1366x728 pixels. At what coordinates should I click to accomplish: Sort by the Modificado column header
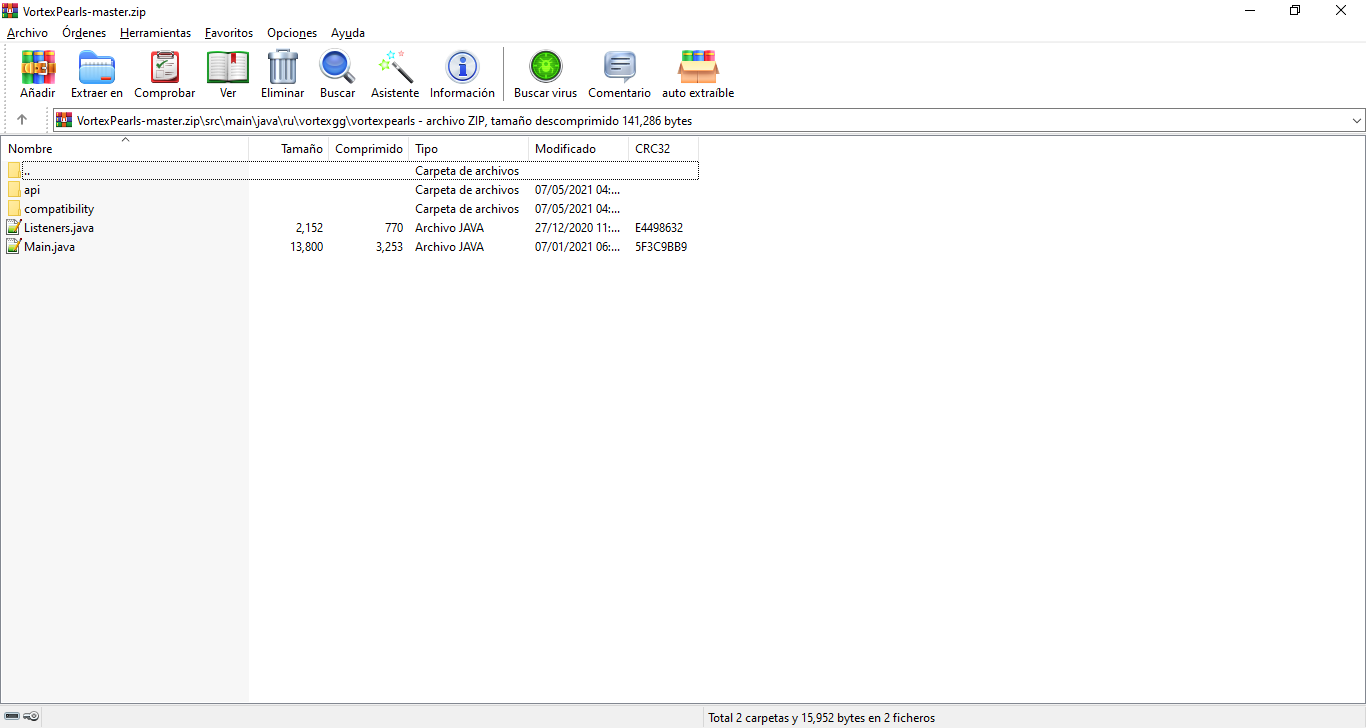point(578,149)
